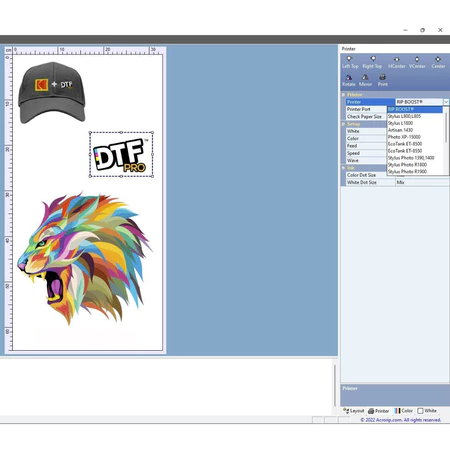Choose Stylus L800,L805 from the list
The height and width of the screenshot is (450, 450).
pos(415,116)
